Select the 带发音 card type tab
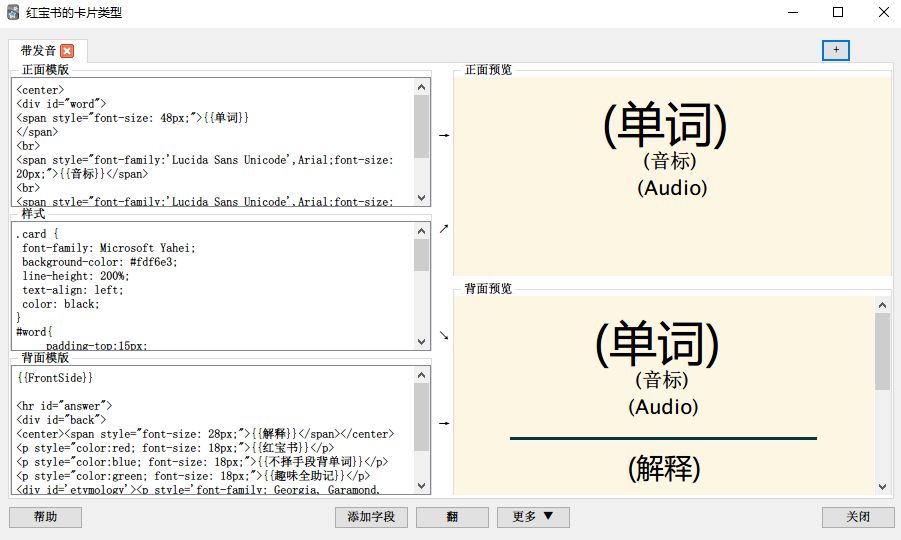Viewport: 901px width, 540px height. 38,51
